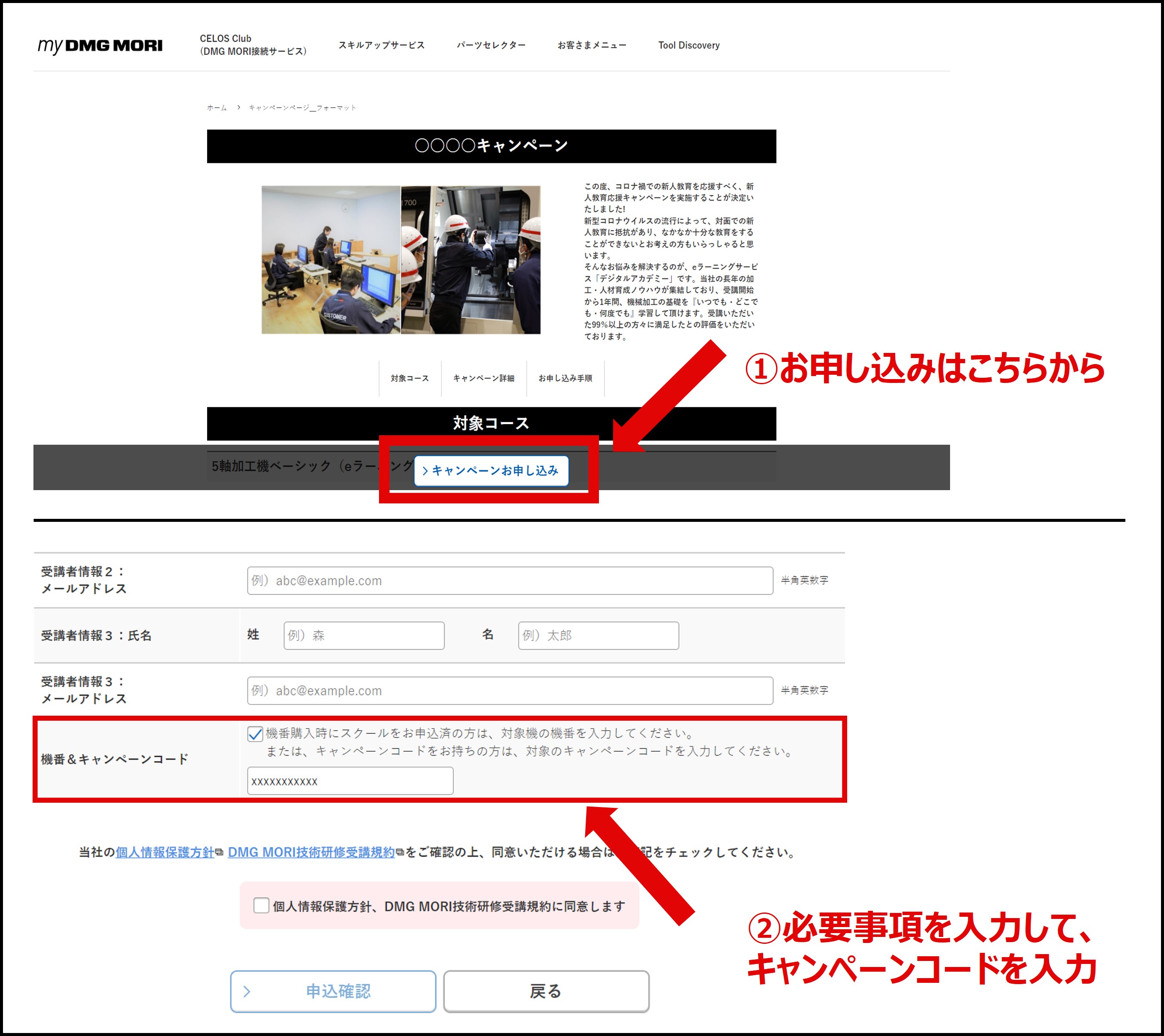This screenshot has height=1036, width=1164.
Task: Open the お客さまメニュー menu
Action: tap(592, 45)
